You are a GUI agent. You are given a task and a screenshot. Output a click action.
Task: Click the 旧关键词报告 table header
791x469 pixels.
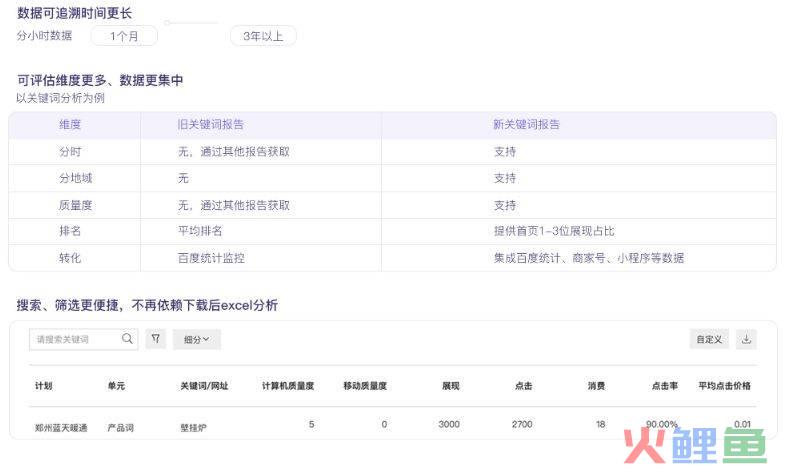tap(210, 125)
